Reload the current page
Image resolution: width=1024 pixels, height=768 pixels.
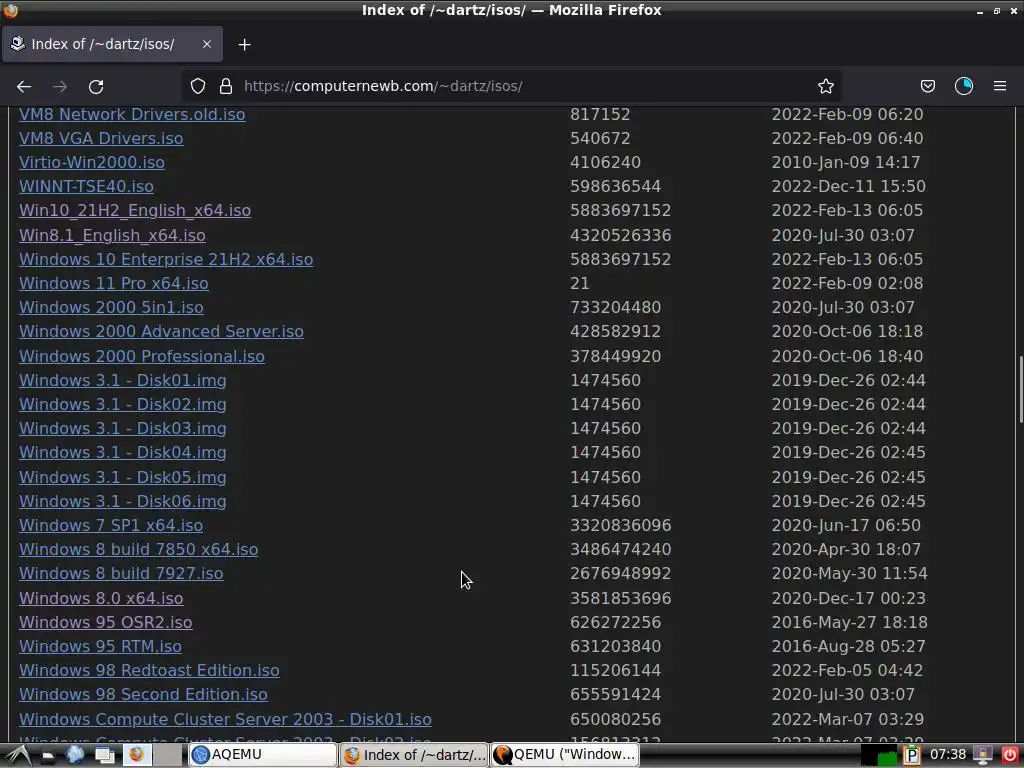click(96, 86)
